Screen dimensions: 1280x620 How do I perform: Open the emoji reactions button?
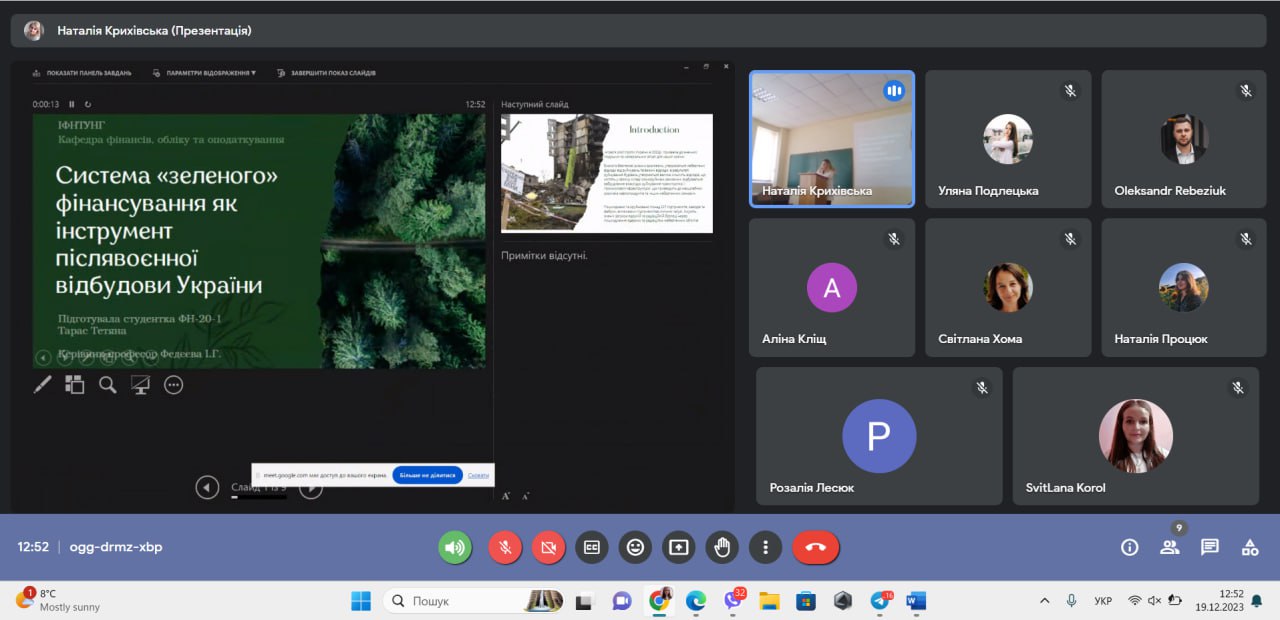pos(635,547)
